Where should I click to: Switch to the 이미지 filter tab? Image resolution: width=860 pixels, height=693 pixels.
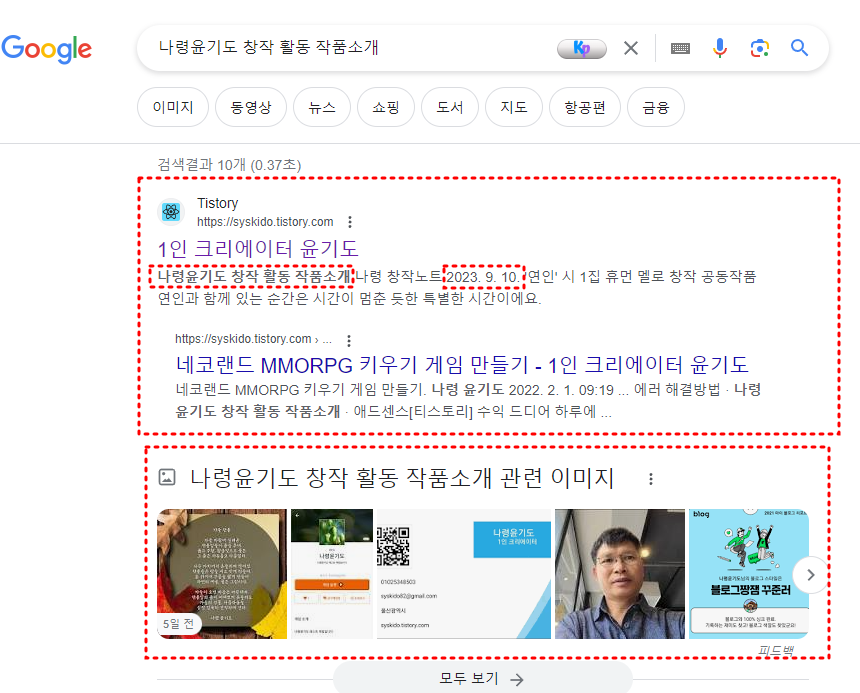(173, 107)
